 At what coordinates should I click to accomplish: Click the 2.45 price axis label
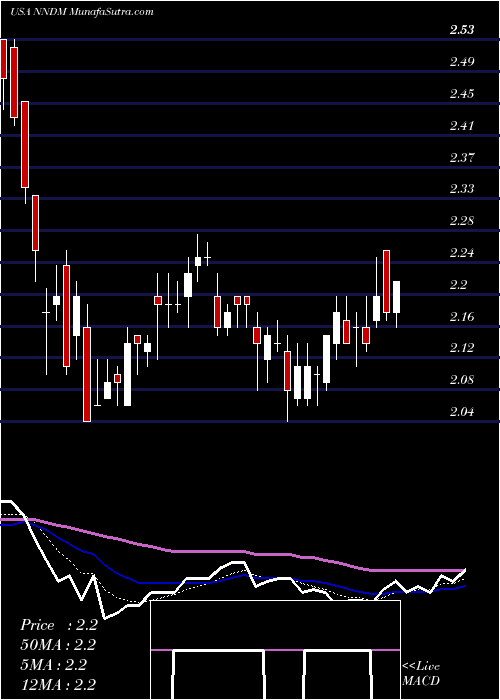click(462, 94)
